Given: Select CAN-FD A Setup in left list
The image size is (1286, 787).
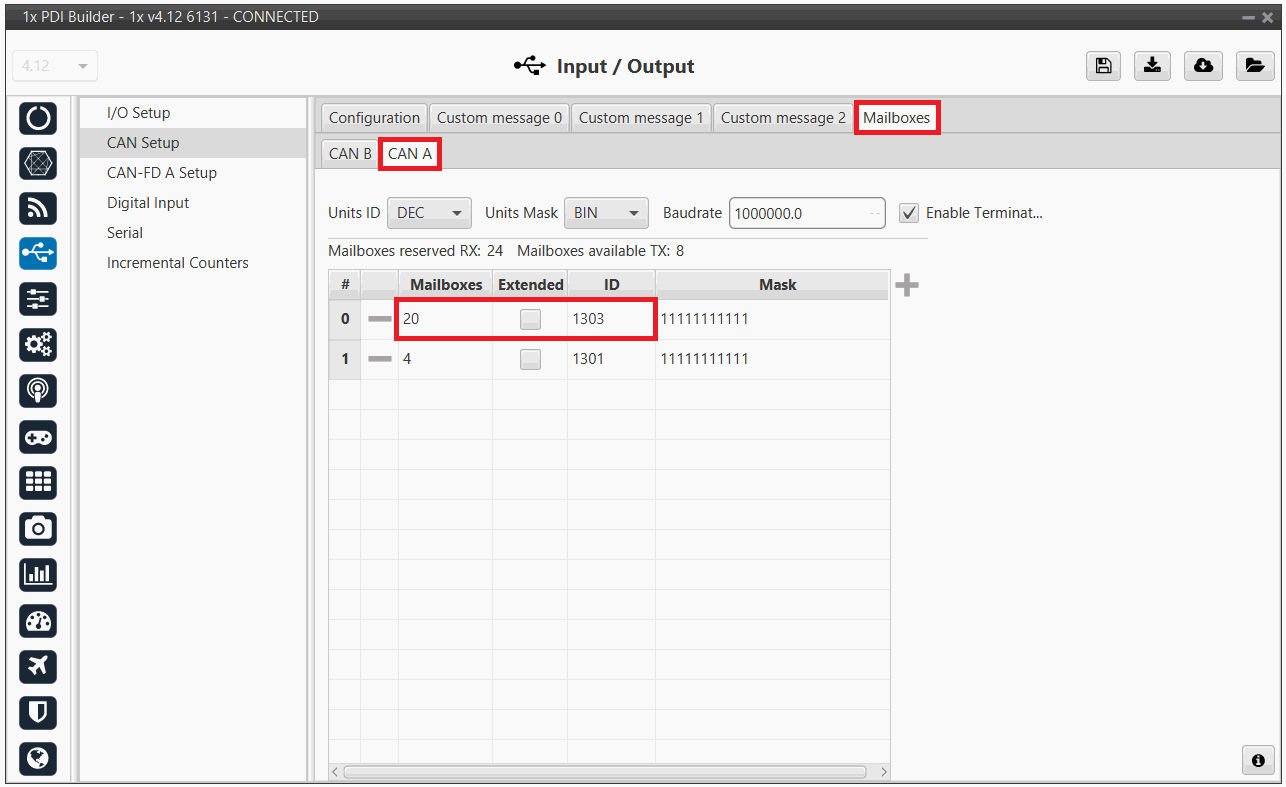Looking at the screenshot, I should click(x=162, y=173).
